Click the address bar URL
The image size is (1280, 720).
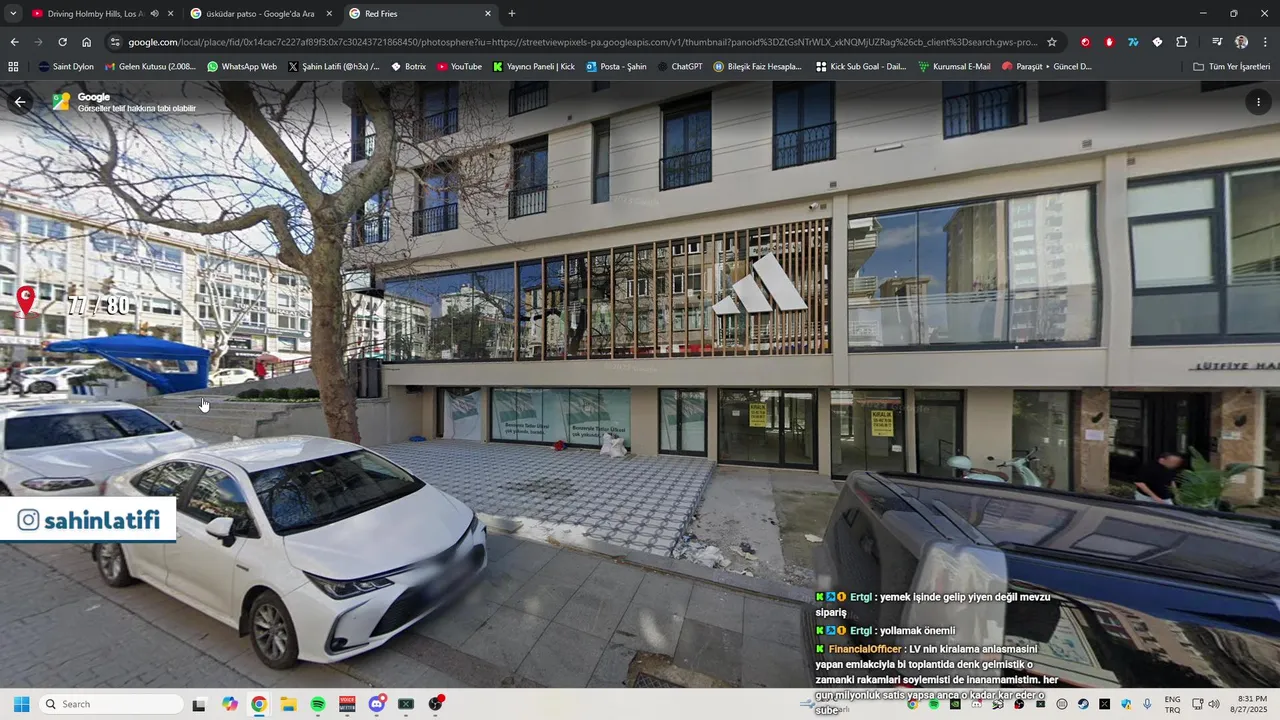click(x=583, y=42)
